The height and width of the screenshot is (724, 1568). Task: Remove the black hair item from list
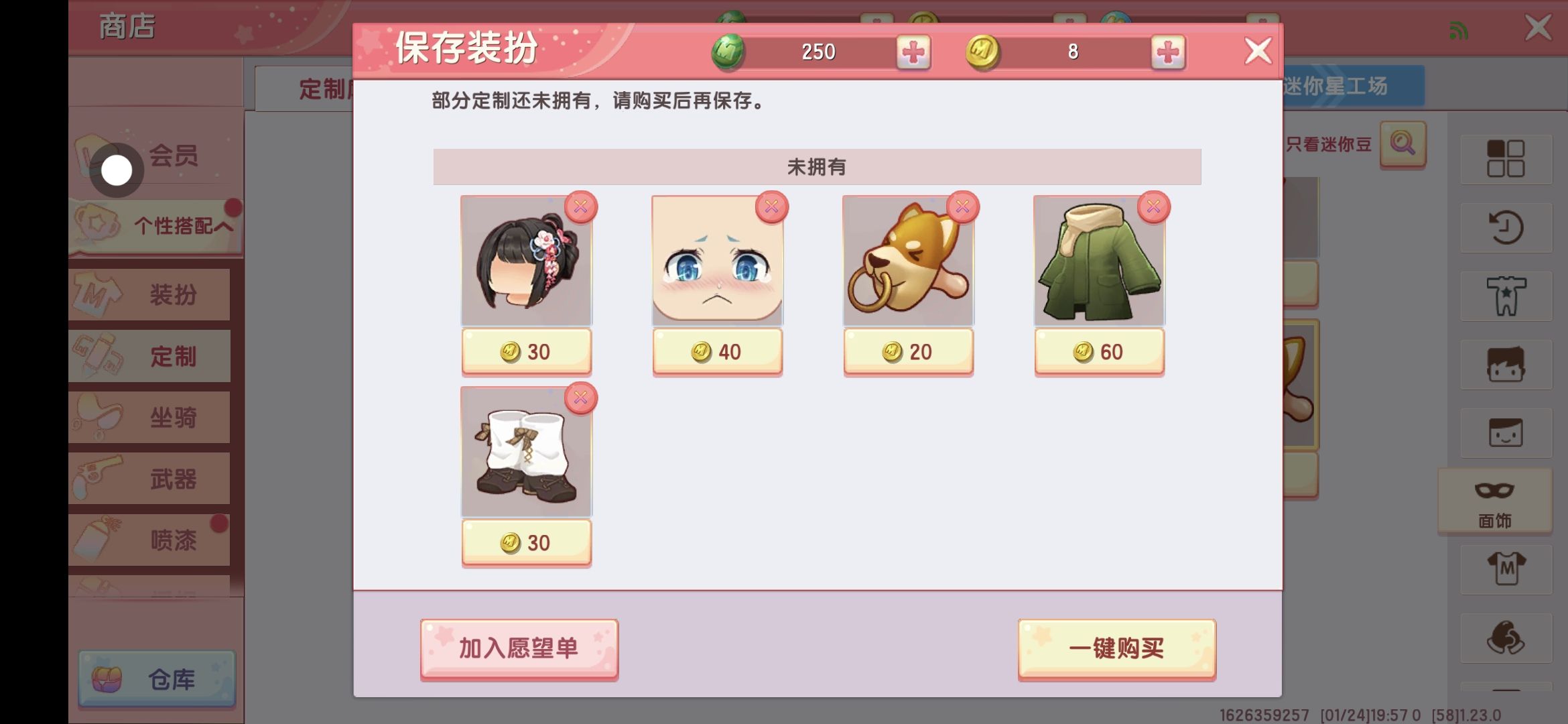click(580, 206)
